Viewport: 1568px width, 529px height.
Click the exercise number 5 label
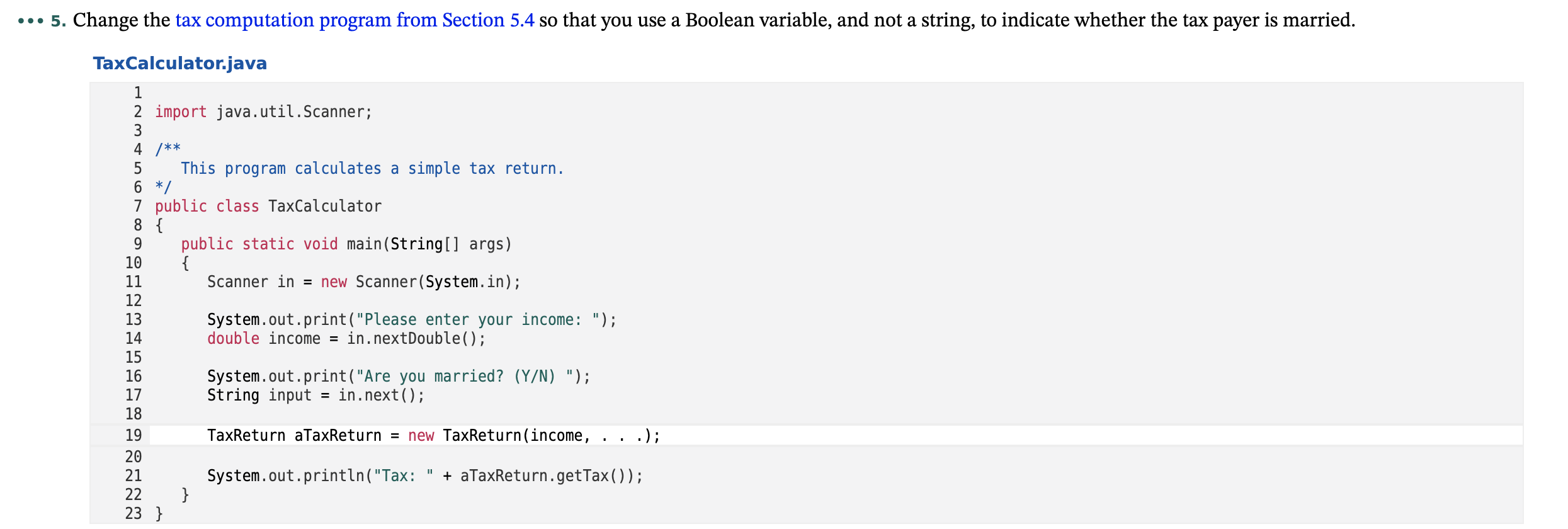point(58,21)
